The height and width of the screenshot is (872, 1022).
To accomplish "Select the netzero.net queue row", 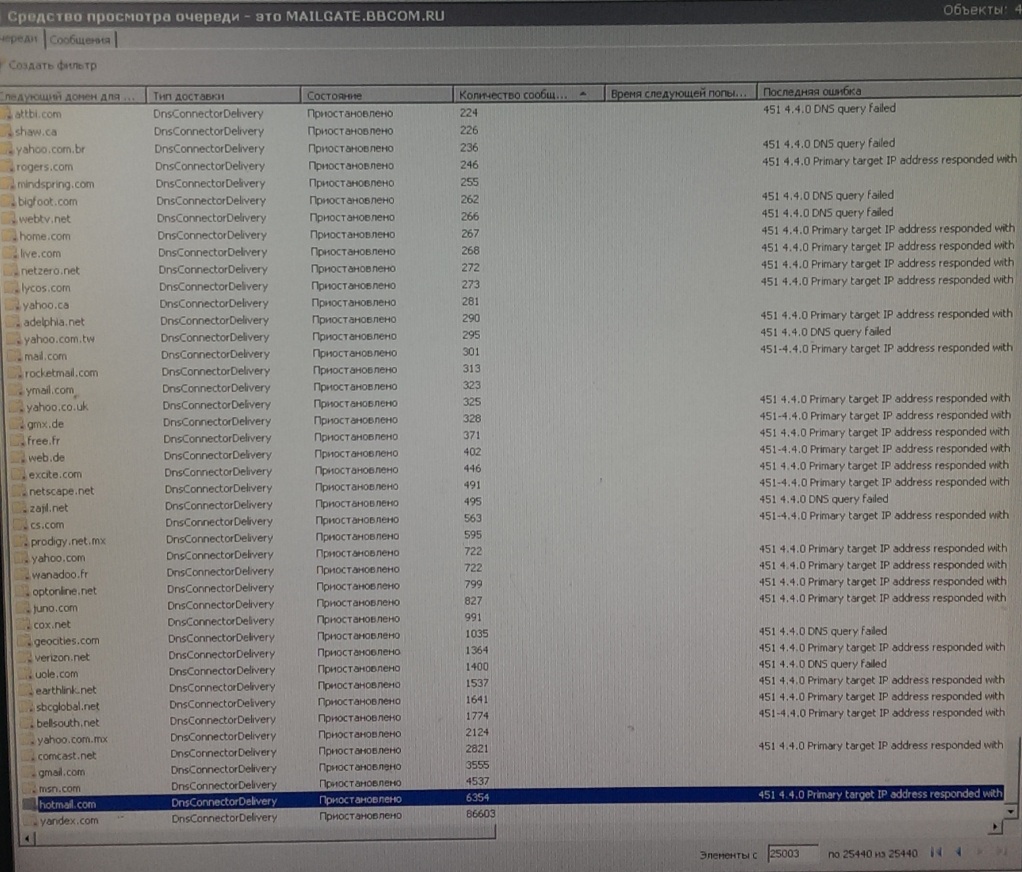I will click(508, 268).
